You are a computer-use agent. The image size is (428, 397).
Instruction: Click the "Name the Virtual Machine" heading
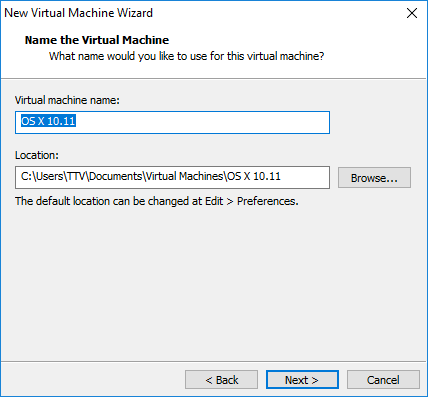(97, 40)
